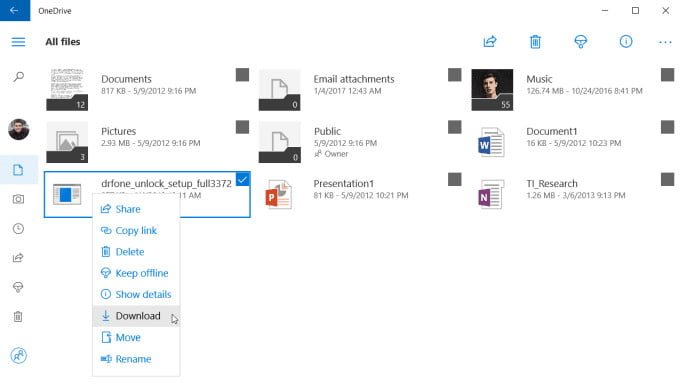
Task: Click the search magnifier in sidebar
Action: [x=19, y=77]
